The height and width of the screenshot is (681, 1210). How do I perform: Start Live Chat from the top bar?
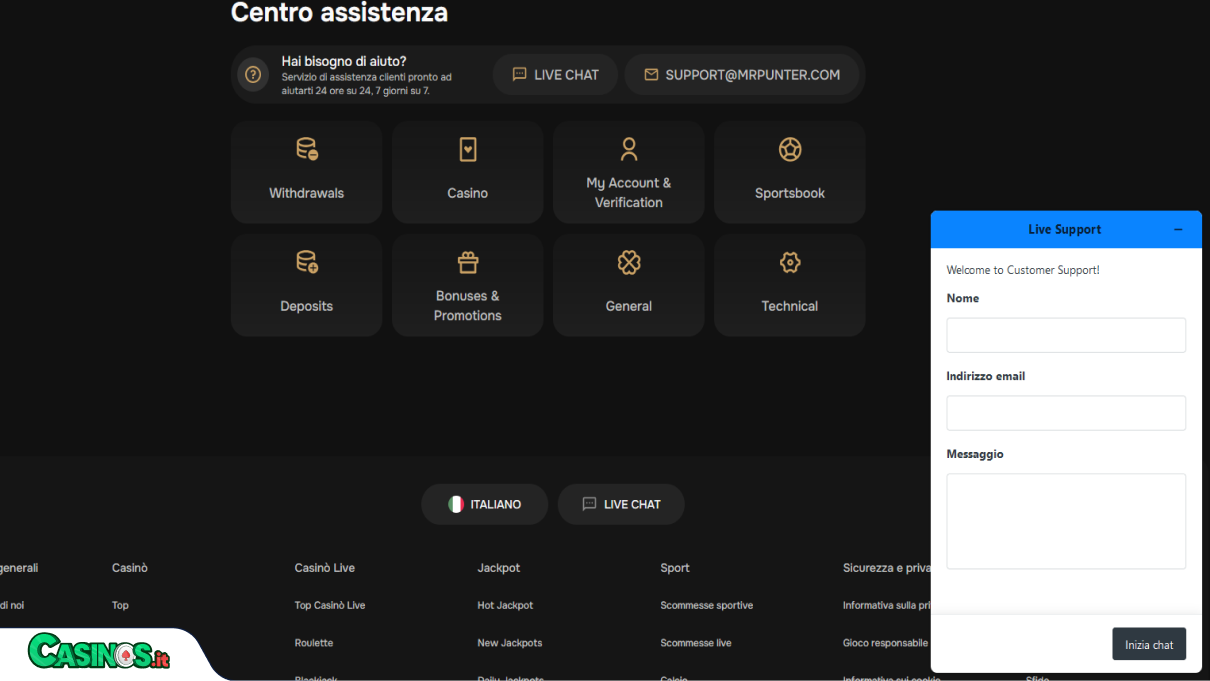555,74
